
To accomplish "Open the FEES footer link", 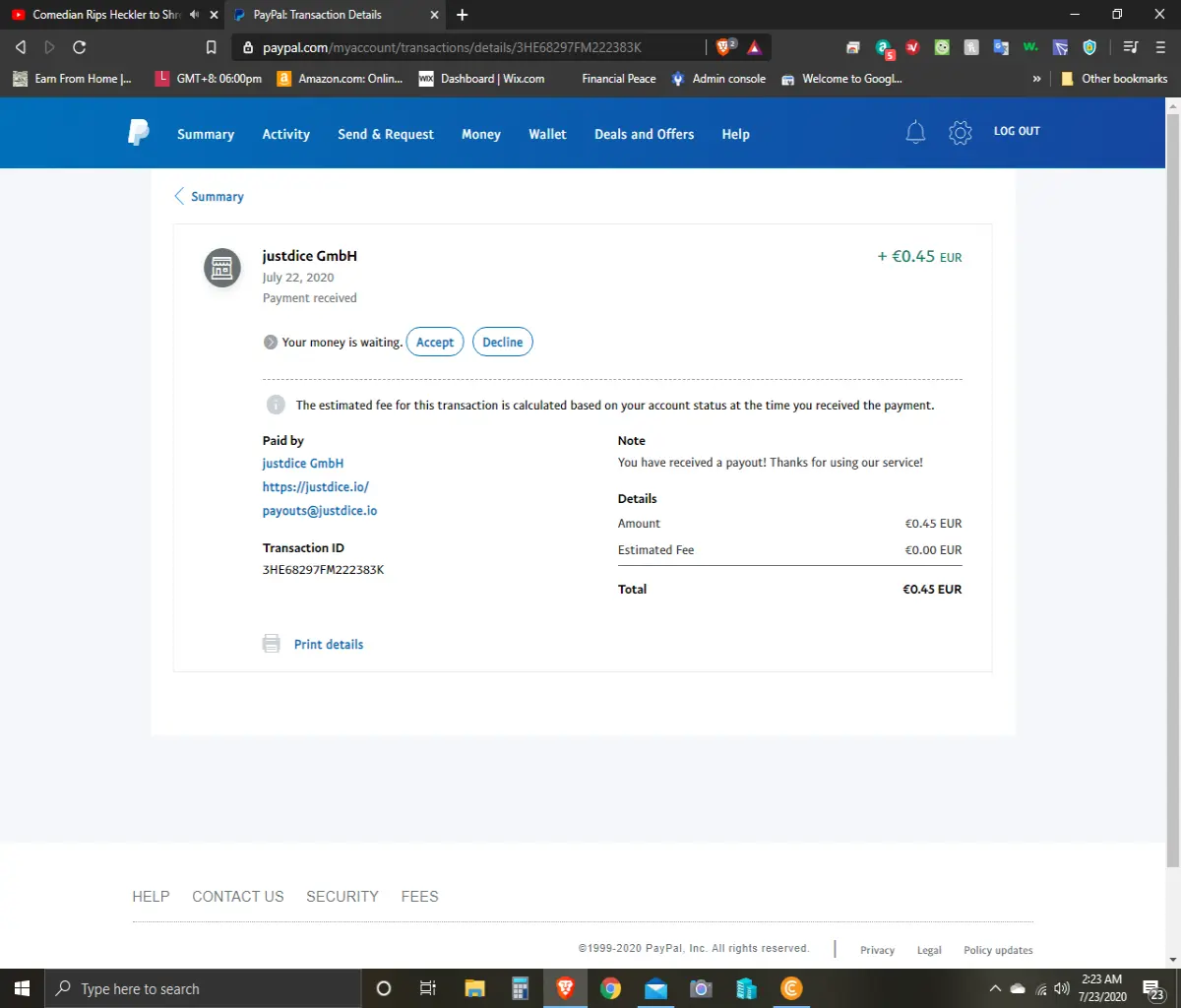I will pyautogui.click(x=420, y=897).
